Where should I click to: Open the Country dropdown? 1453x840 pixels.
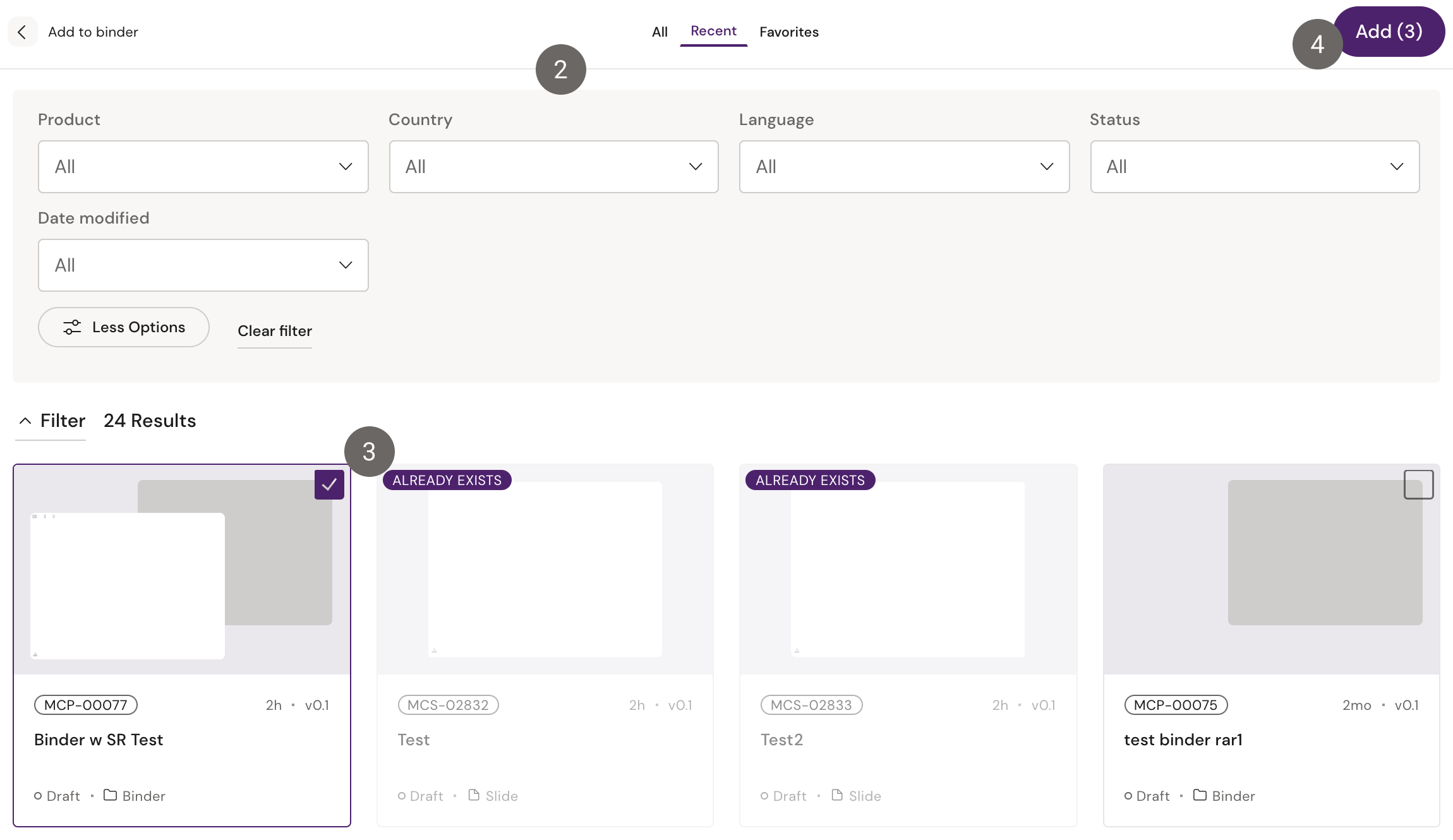pyautogui.click(x=553, y=167)
